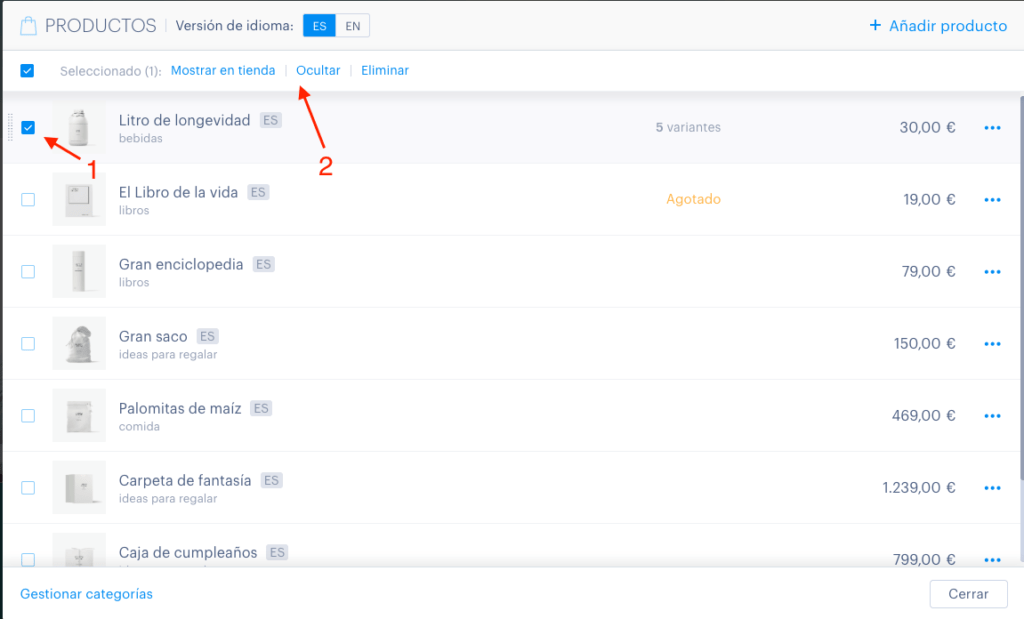
Task: Click Mostrar en tienda action
Action: 223,70
